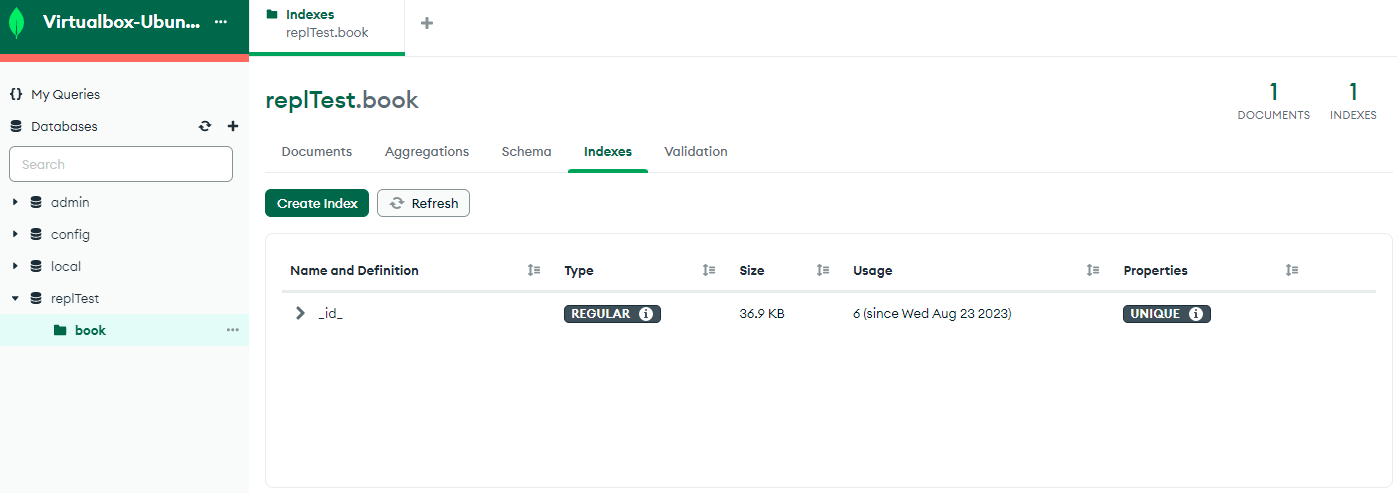This screenshot has height=493, width=1397.
Task: Select the Indexes collection tab
Action: (608, 152)
